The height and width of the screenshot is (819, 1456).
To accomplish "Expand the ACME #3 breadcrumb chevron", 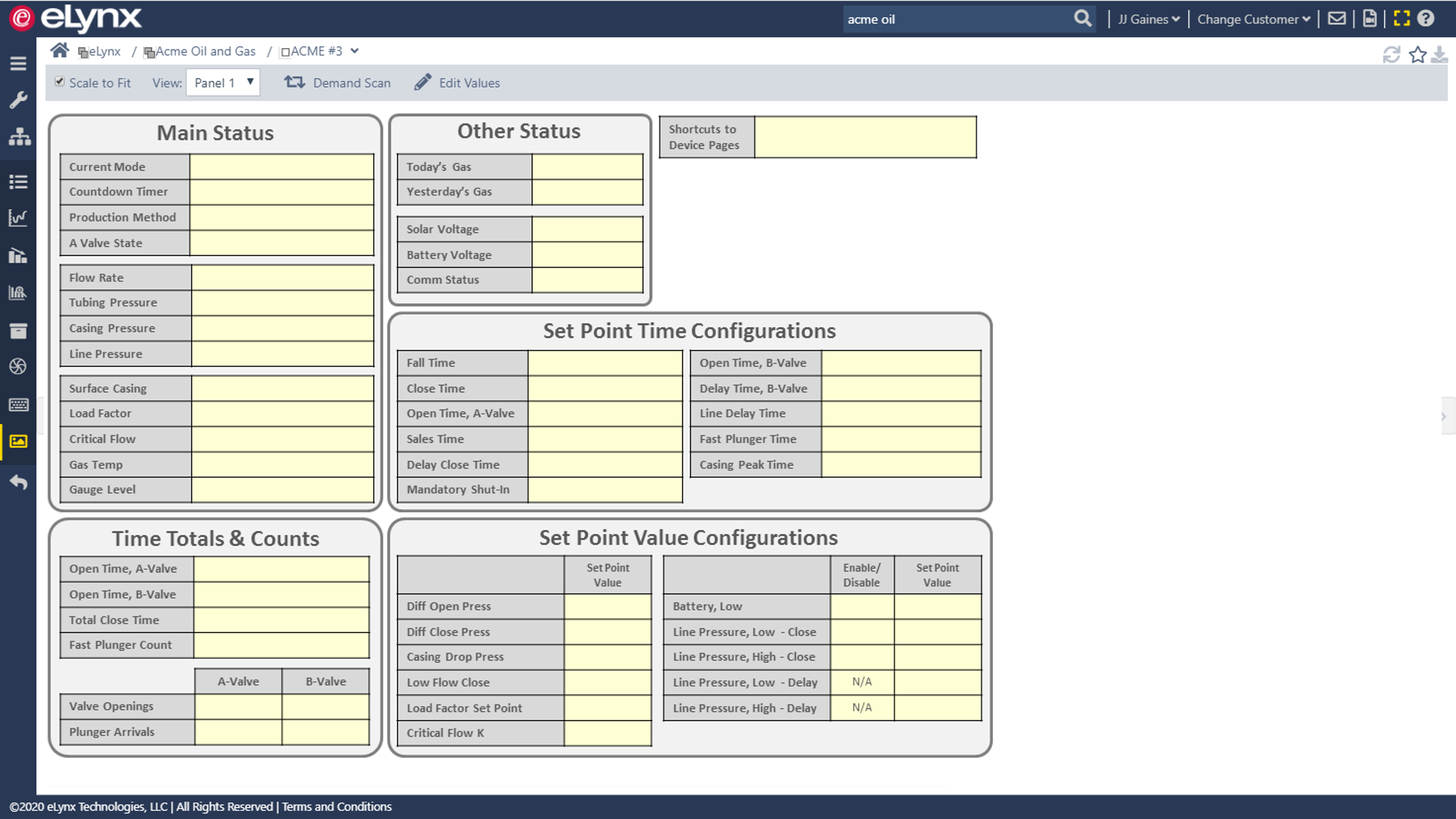I will click(x=354, y=51).
